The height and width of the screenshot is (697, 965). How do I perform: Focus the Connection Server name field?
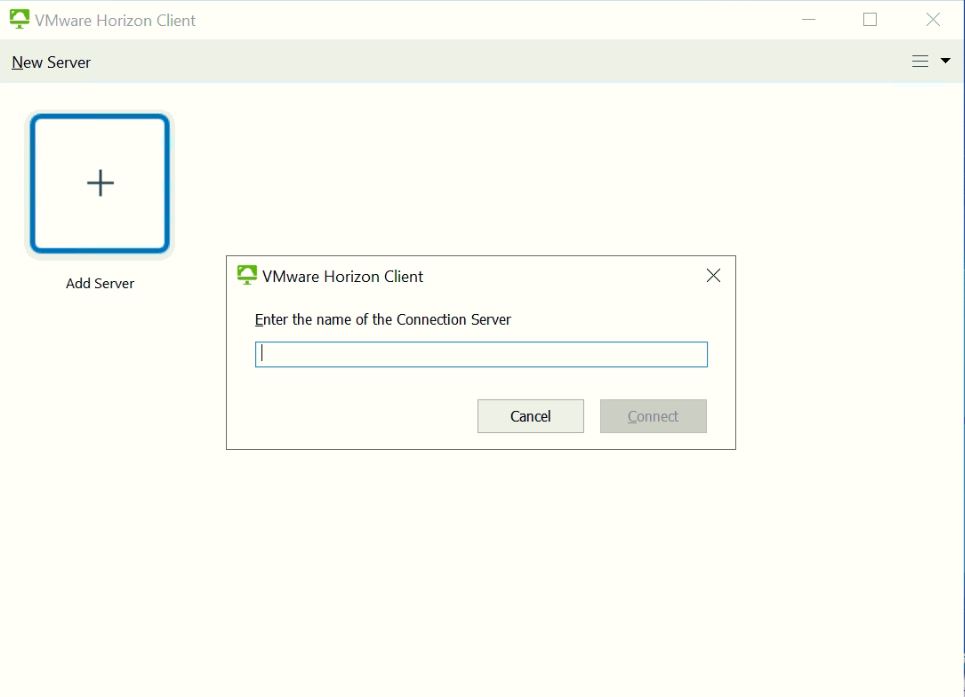pyautogui.click(x=481, y=354)
